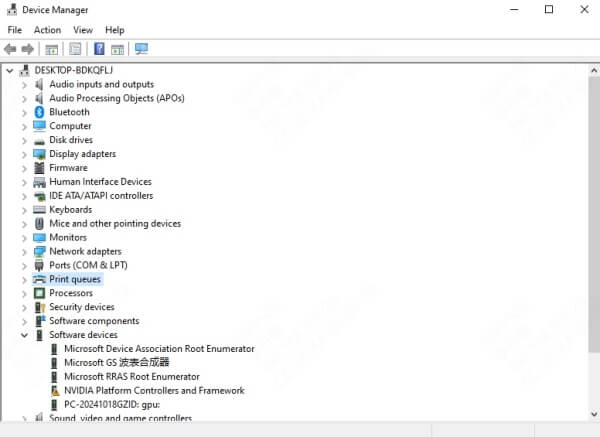
Task: Expand the Display adapters category
Action: tap(24, 154)
